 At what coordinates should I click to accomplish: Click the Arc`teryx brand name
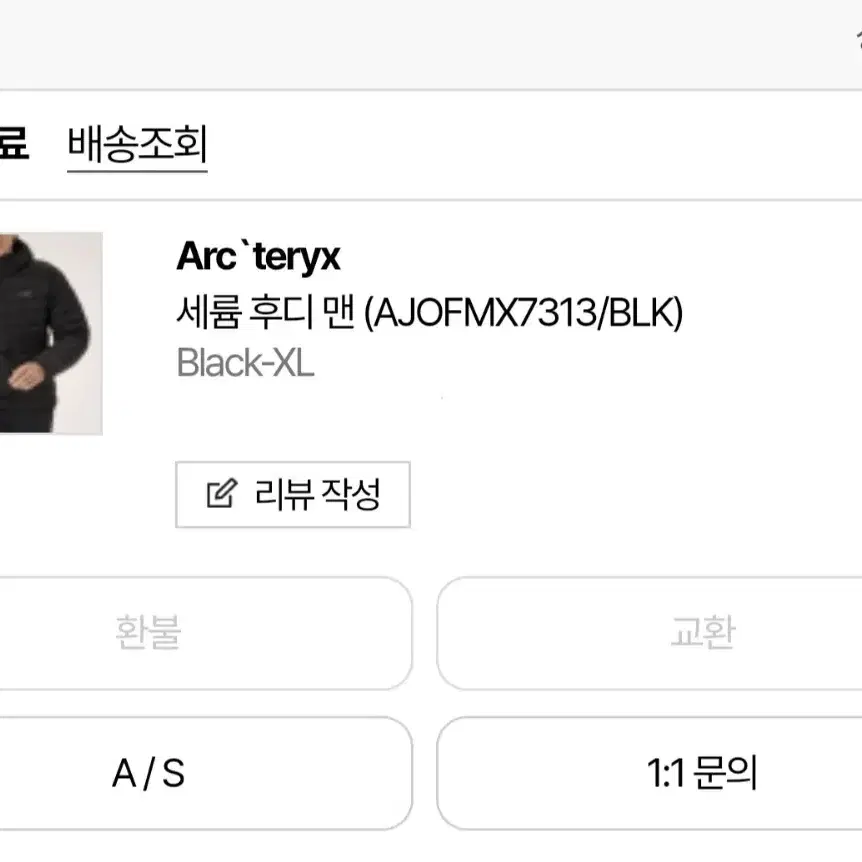click(258, 256)
